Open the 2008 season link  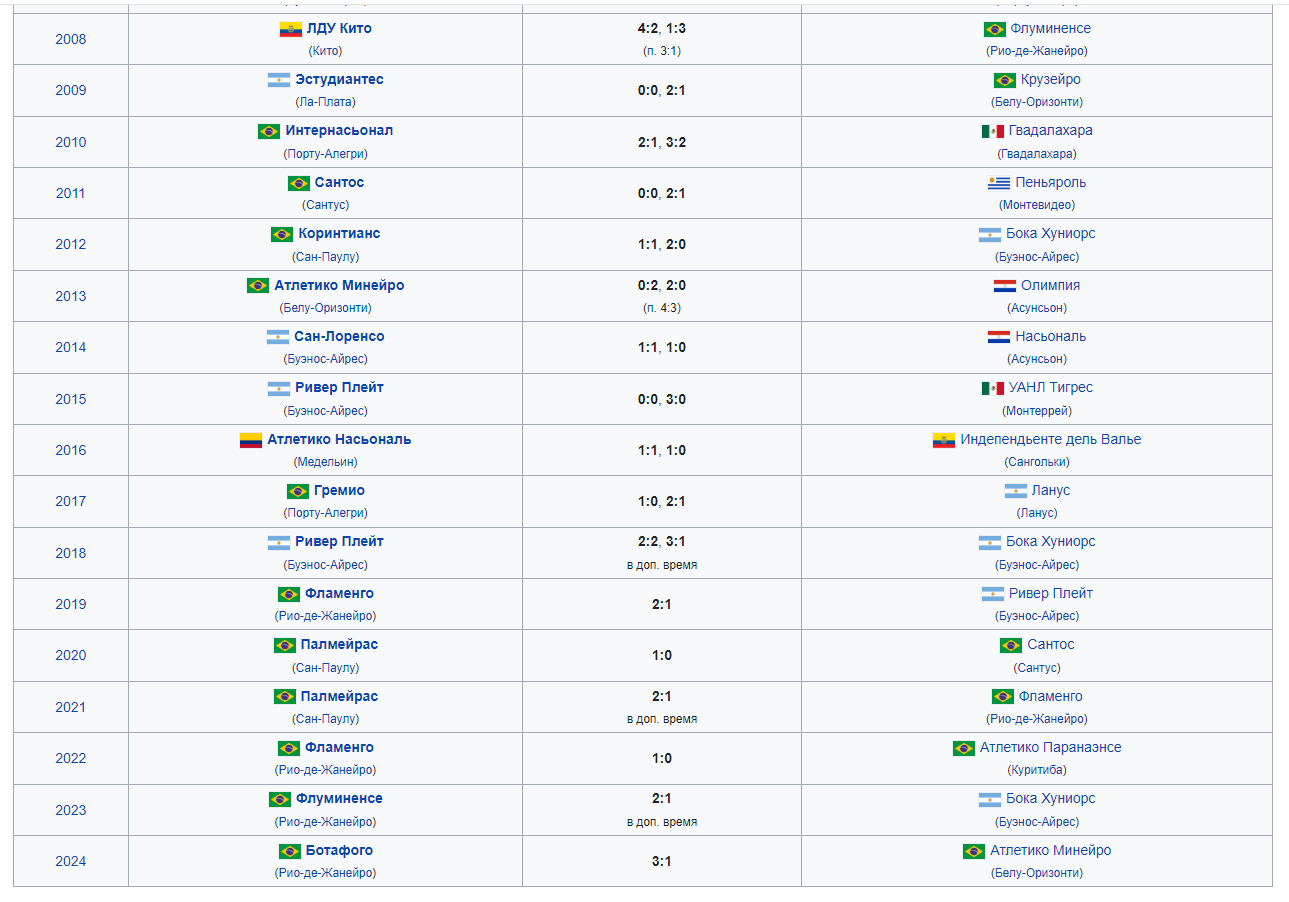[71, 39]
